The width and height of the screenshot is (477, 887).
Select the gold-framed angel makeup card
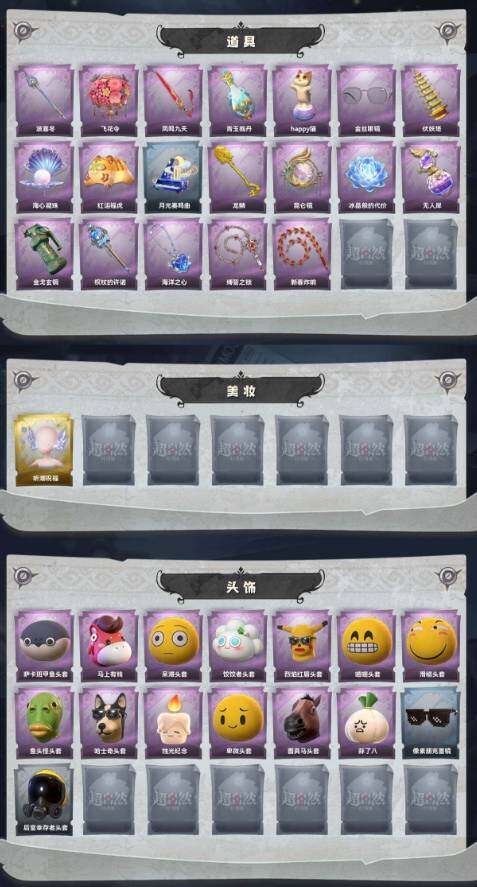click(x=44, y=450)
